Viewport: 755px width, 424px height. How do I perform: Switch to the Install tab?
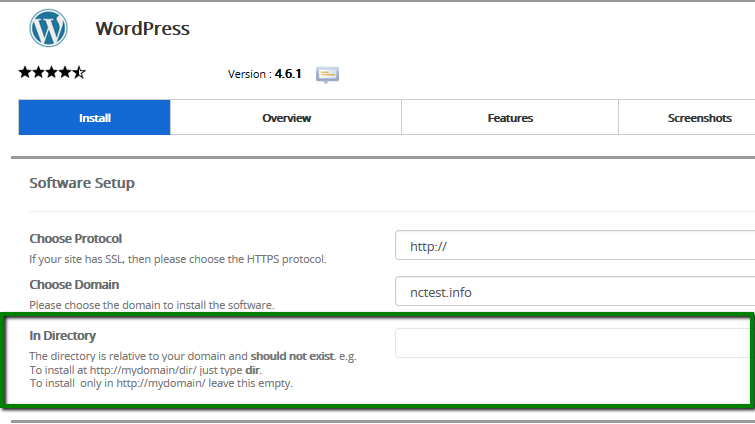(95, 118)
